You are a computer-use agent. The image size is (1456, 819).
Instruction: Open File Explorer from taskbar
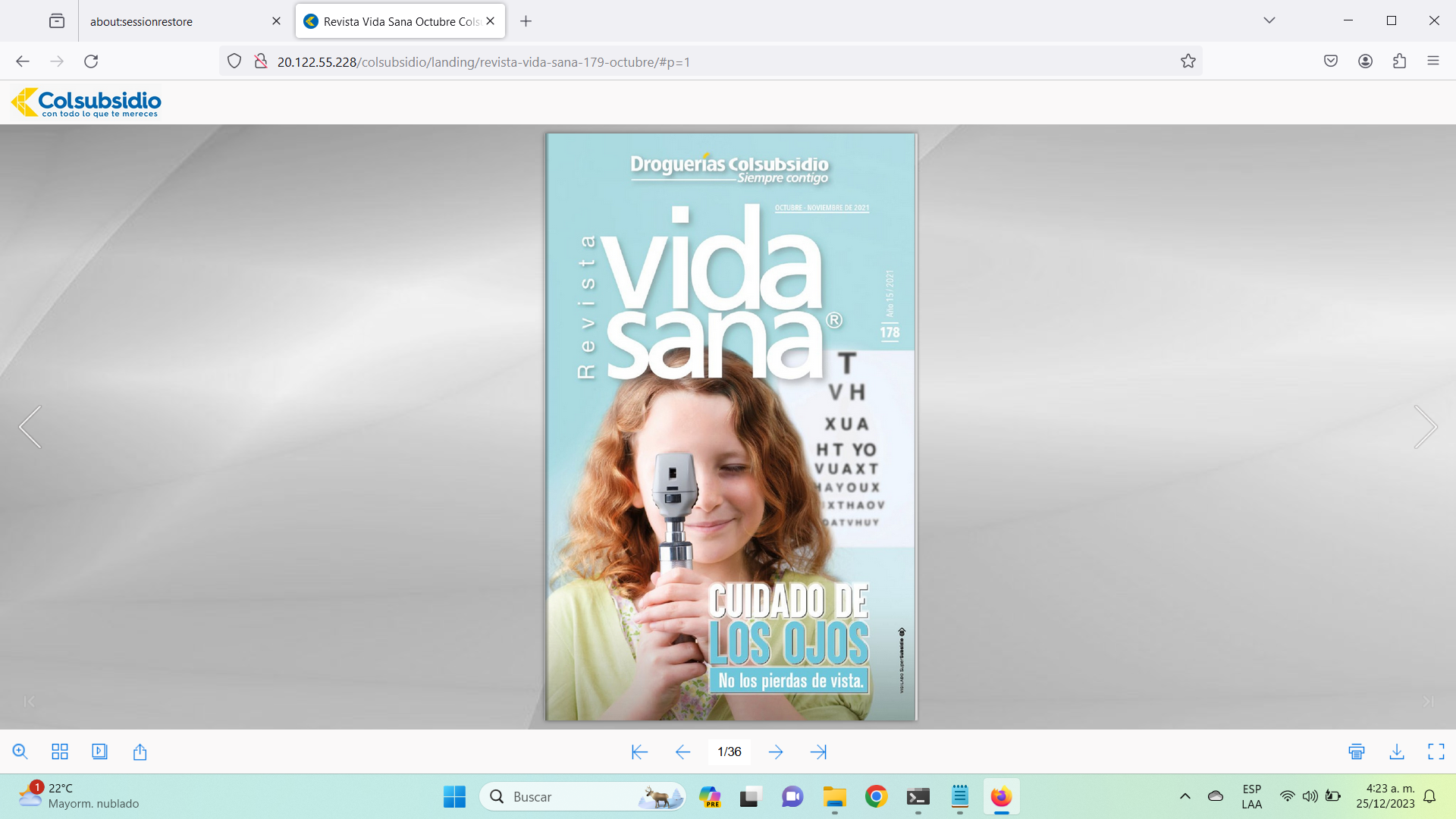coord(834,797)
